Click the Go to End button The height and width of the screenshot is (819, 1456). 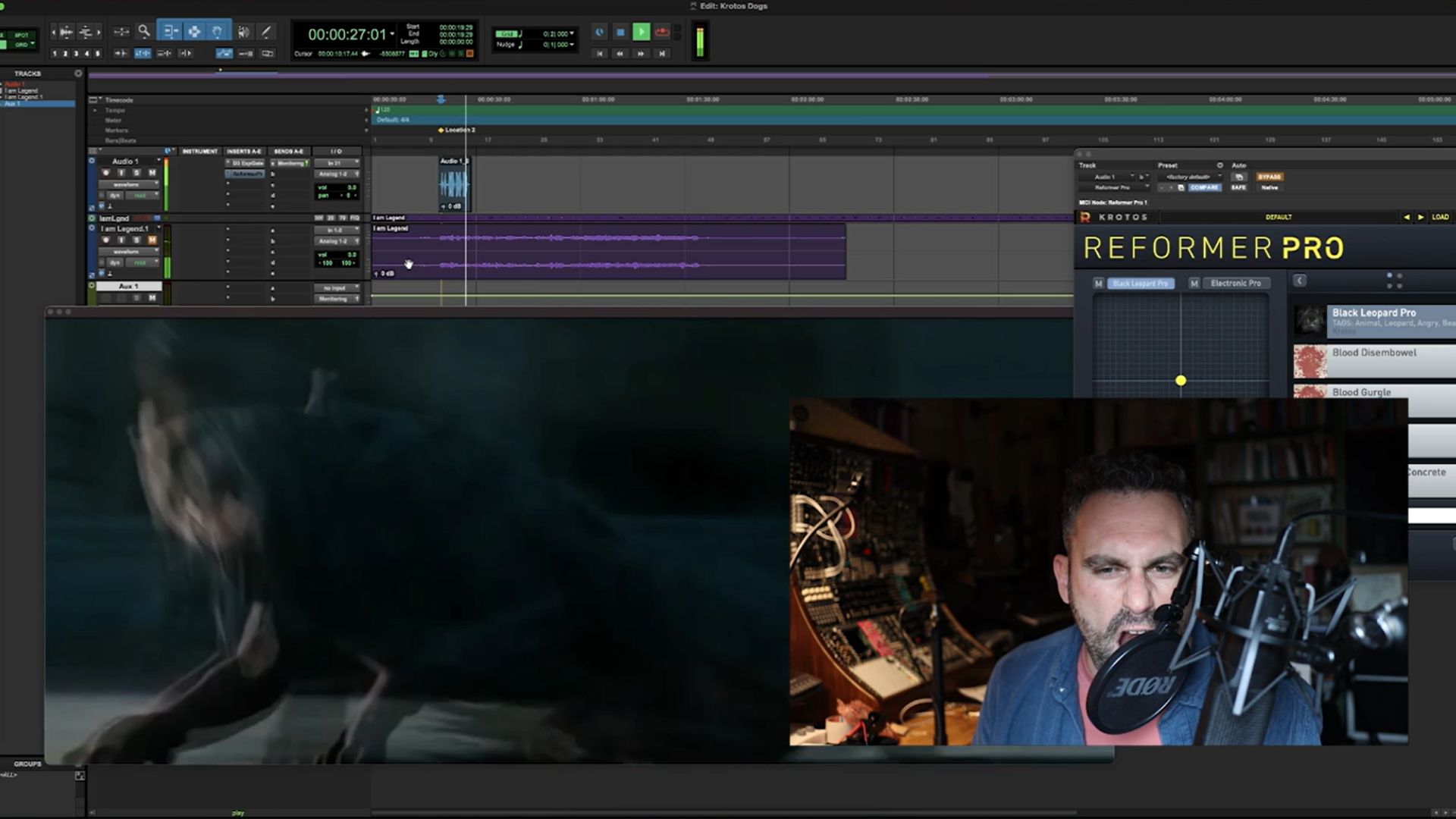(x=662, y=53)
